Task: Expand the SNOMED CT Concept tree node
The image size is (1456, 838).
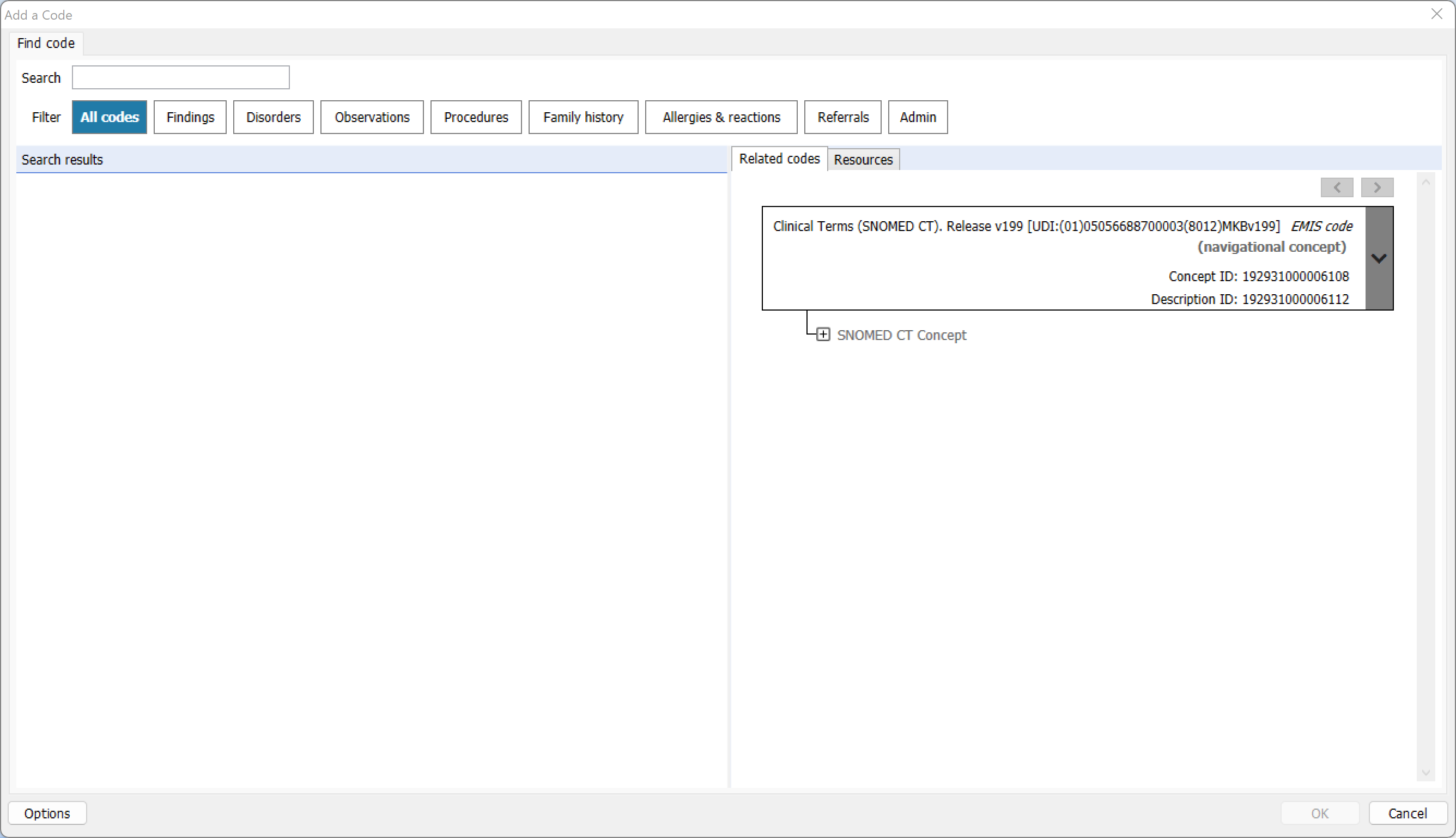Action: tap(823, 335)
